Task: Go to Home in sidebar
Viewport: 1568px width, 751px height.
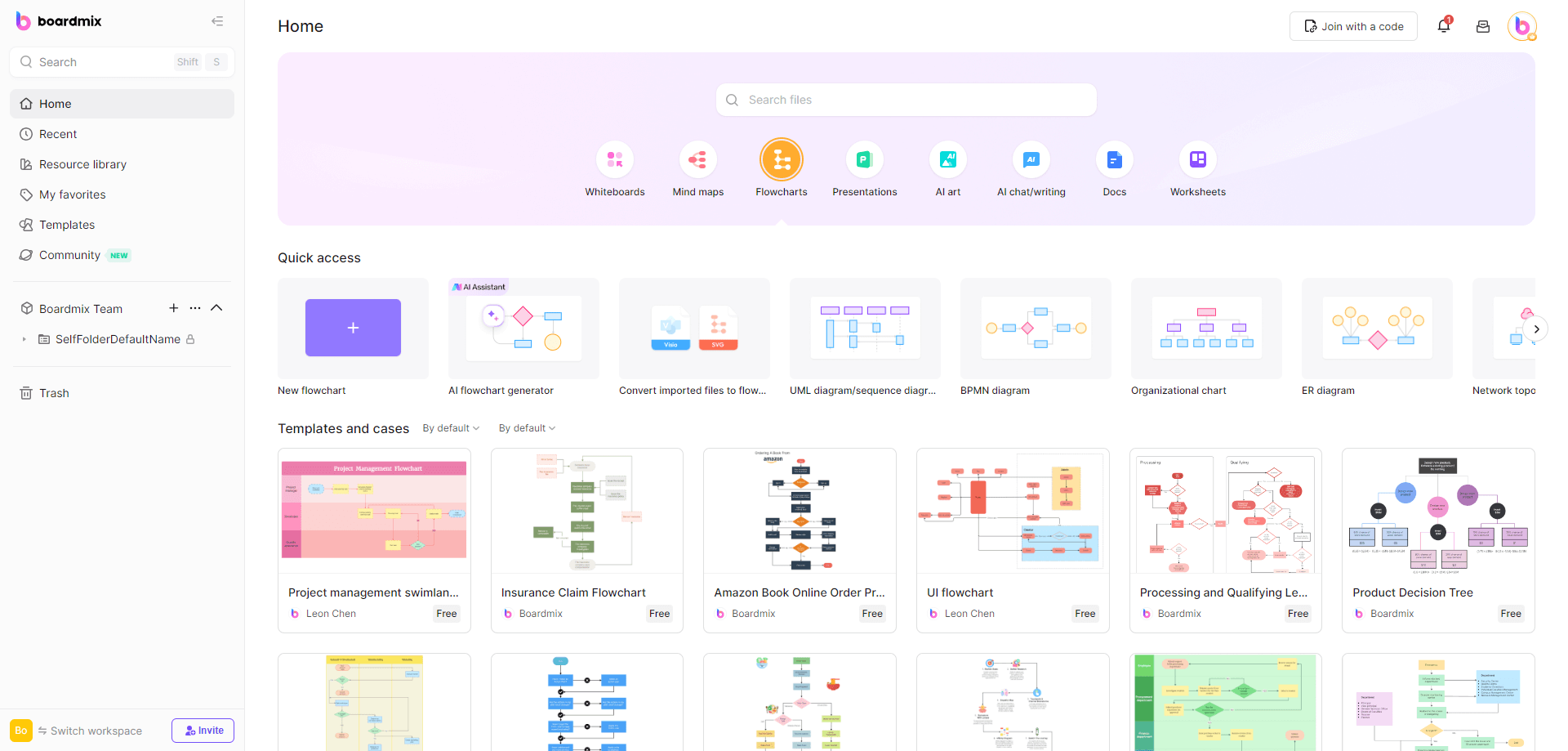Action: point(122,104)
